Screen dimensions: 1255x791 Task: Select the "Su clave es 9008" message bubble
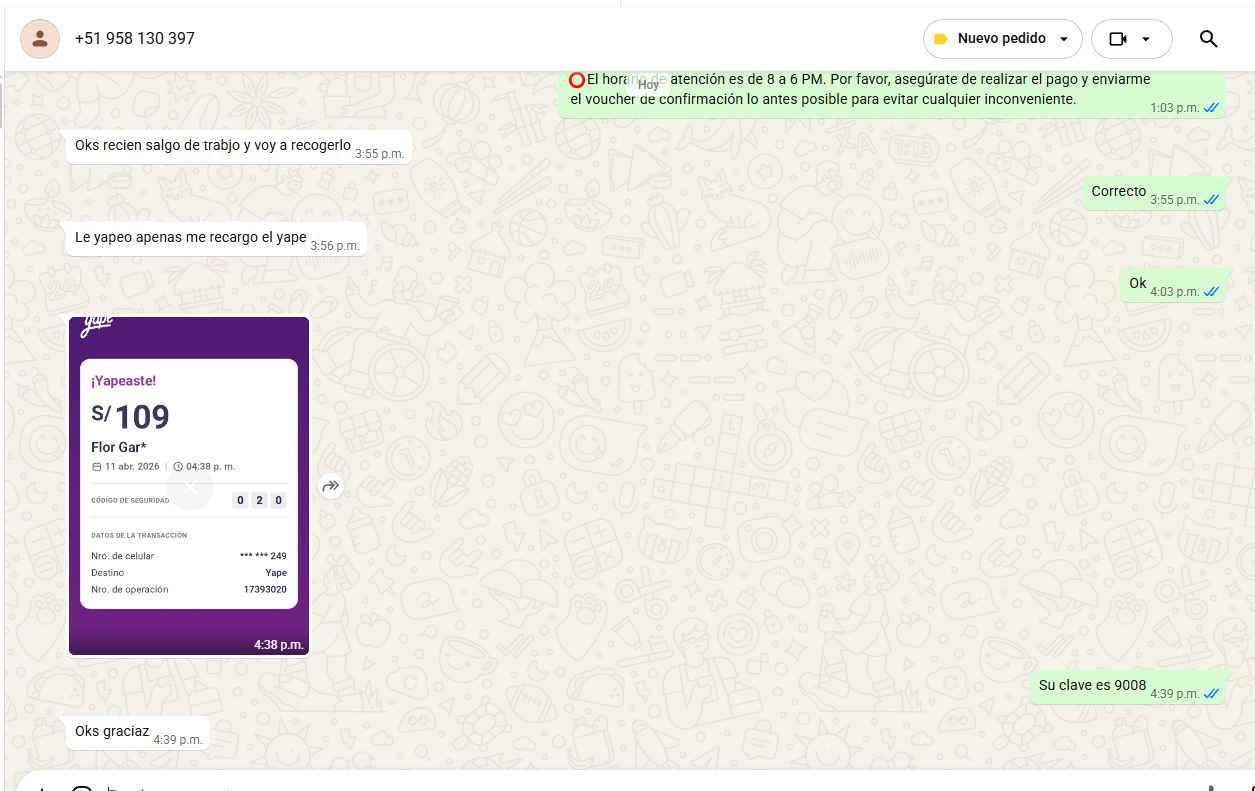point(1092,685)
